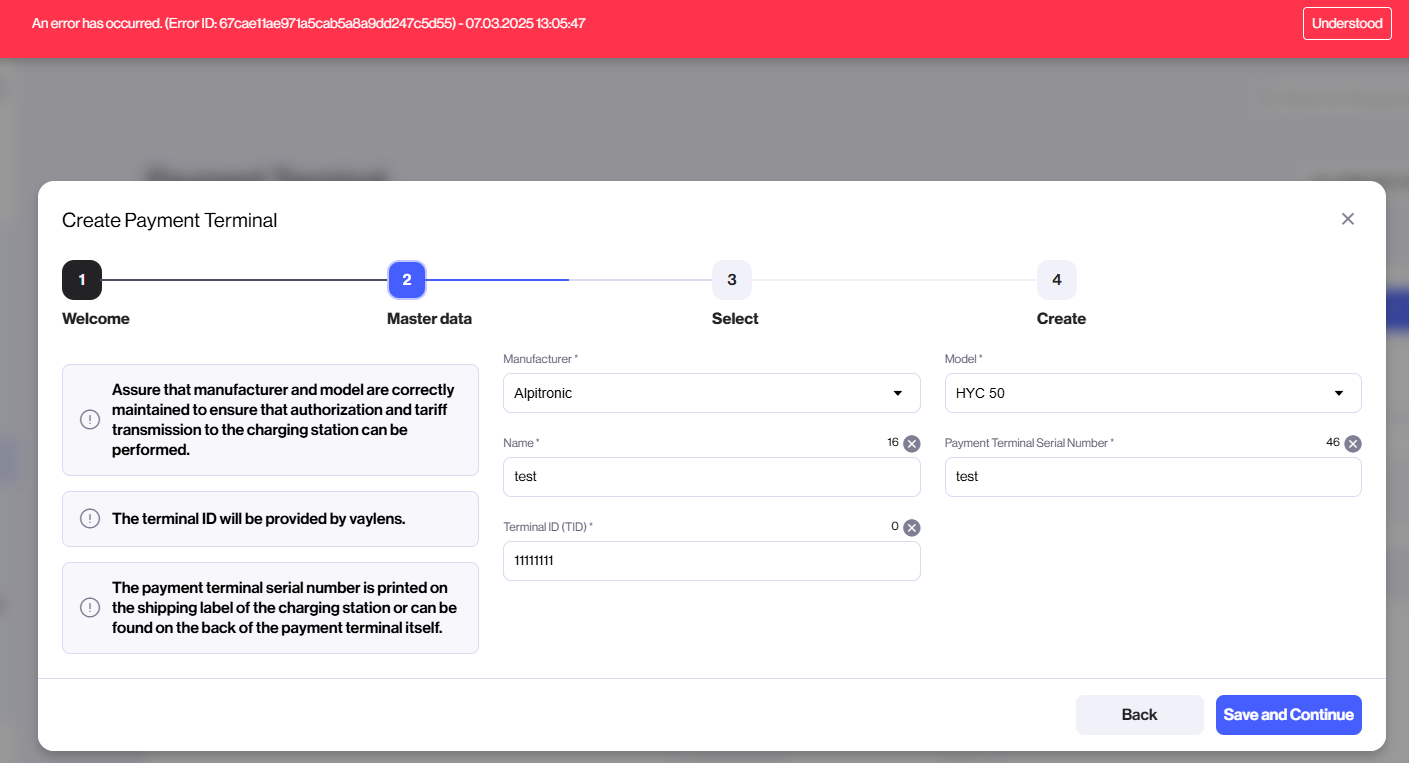The height and width of the screenshot is (763, 1409).
Task: Click the note about the serial number on the shipping label
Action: [x=285, y=608]
